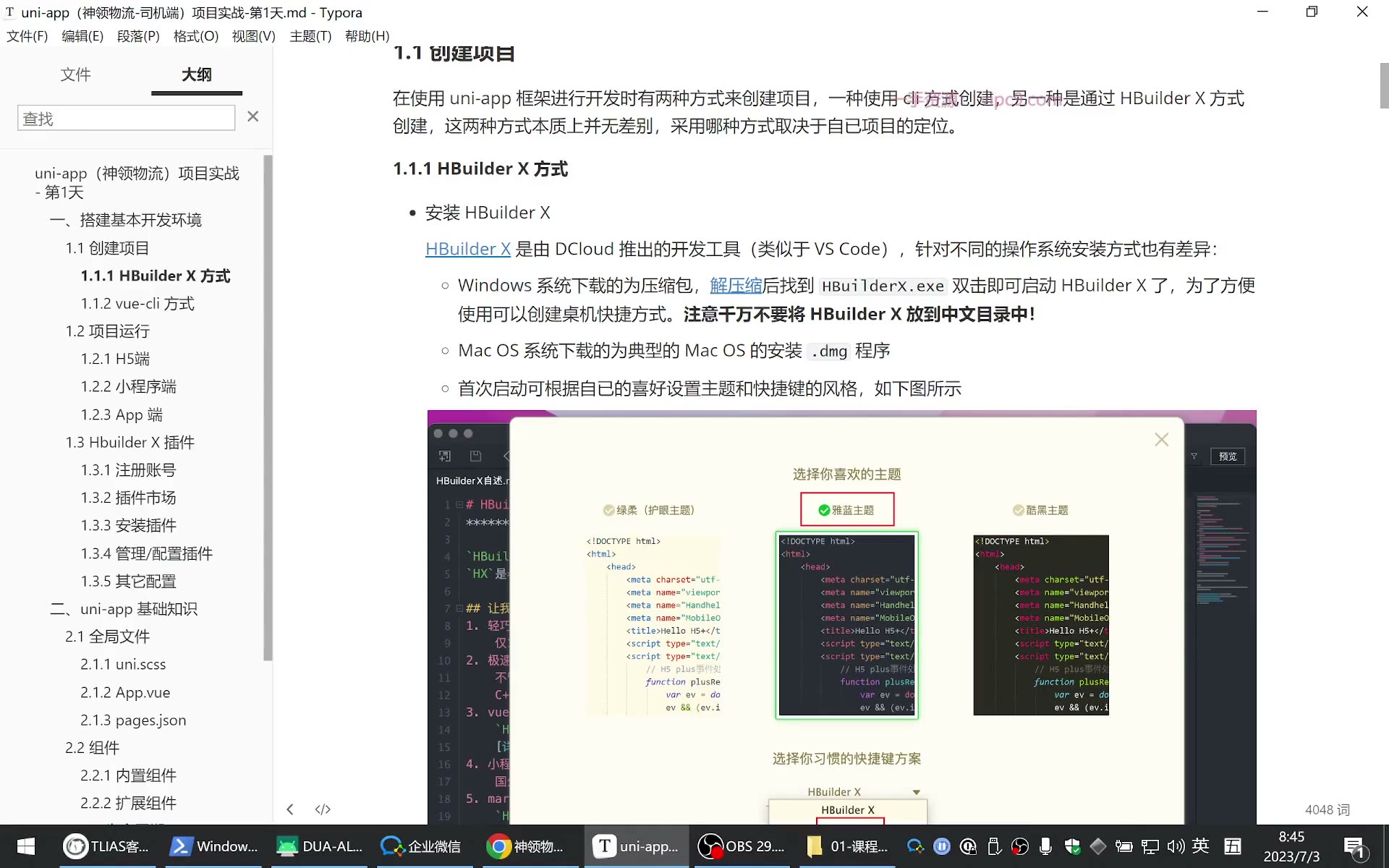The height and width of the screenshot is (868, 1389).
Task: Go to outline item 1.3 Hbuilder X 插件
Action: 129,442
